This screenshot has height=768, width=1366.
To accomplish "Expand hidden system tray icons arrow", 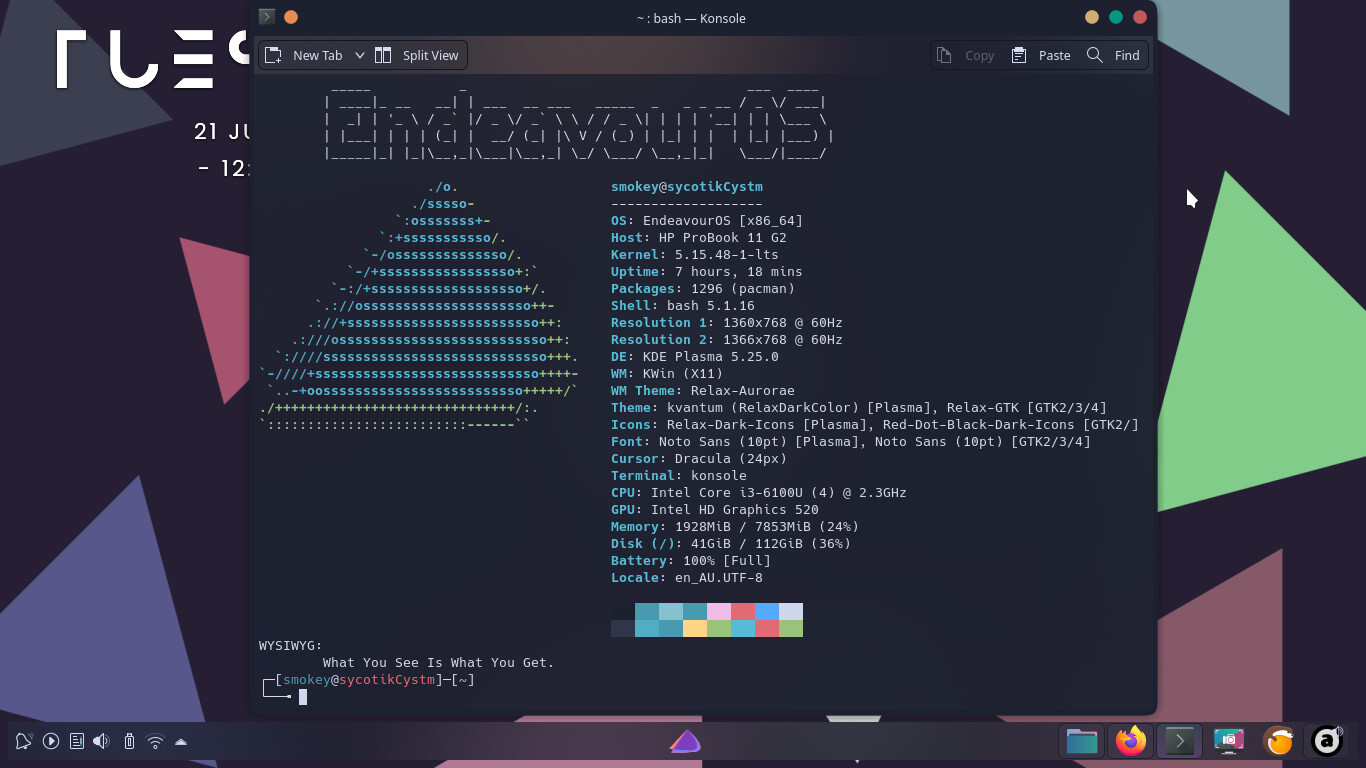I will (181, 741).
